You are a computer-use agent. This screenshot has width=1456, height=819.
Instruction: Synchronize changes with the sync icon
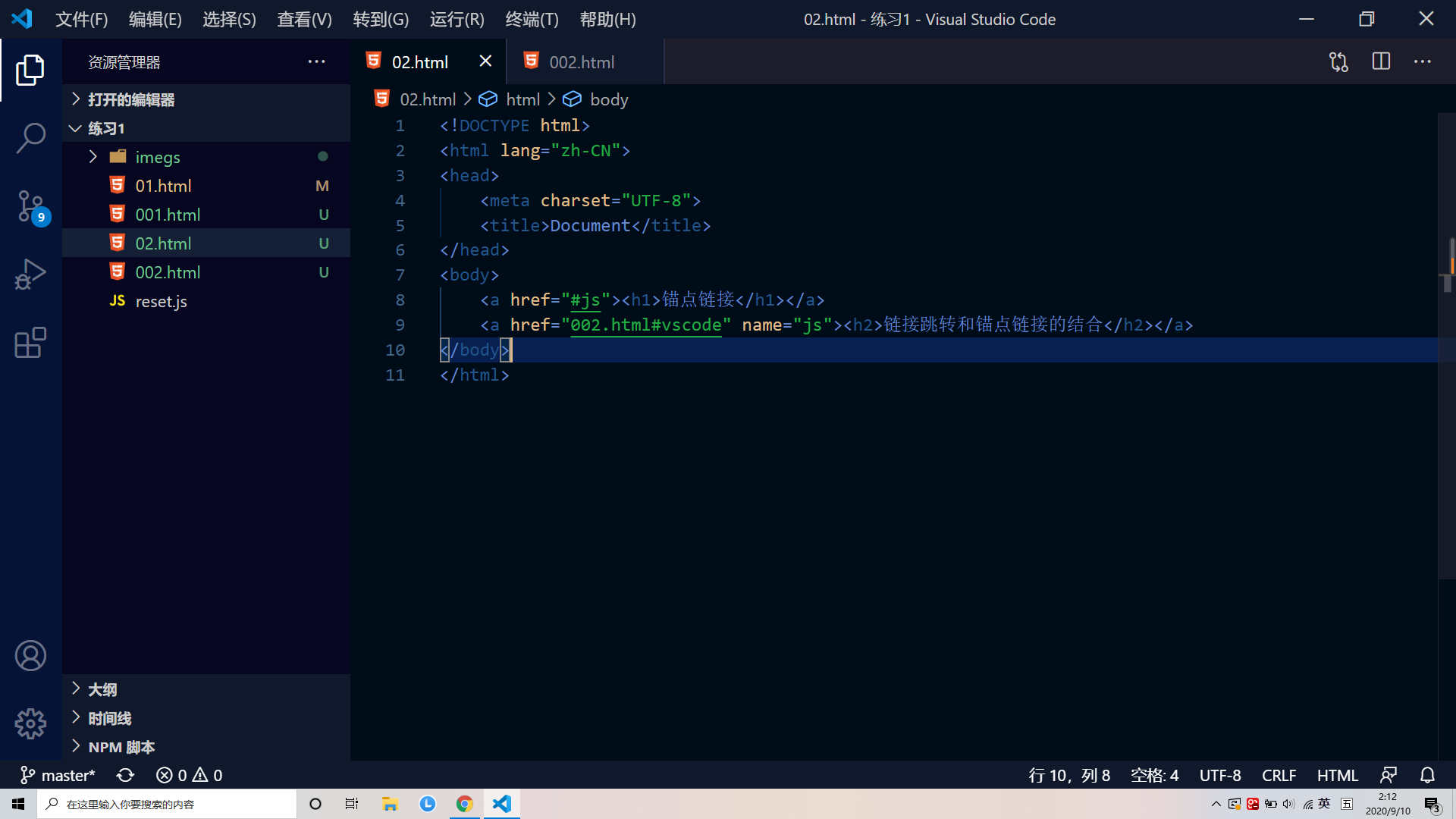pos(125,775)
